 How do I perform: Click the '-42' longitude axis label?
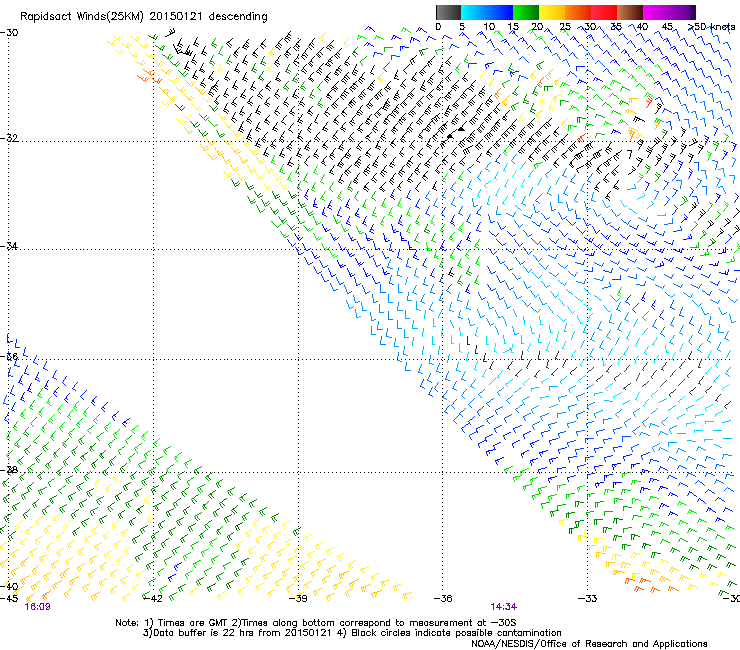click(153, 599)
